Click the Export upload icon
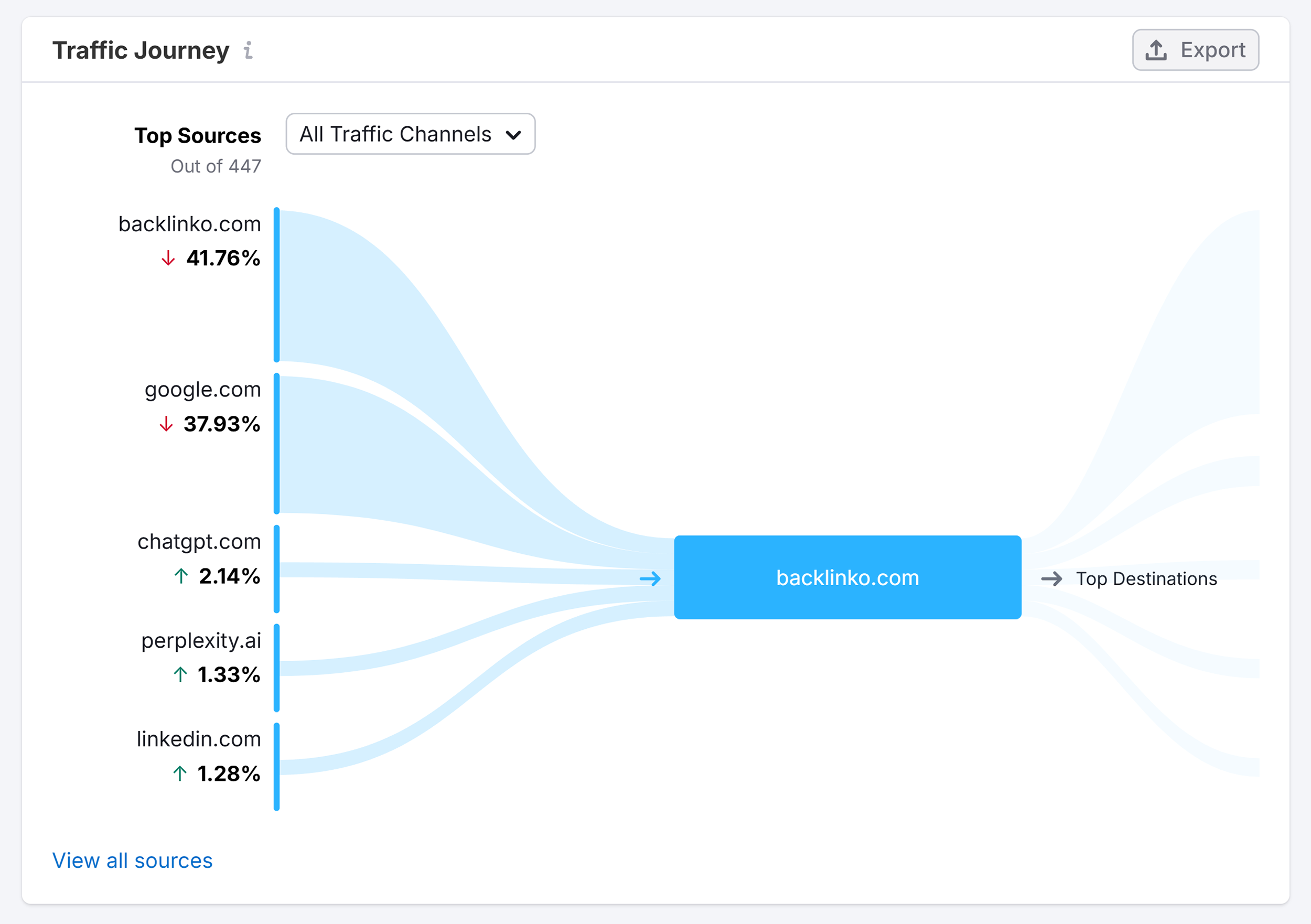 [1157, 50]
